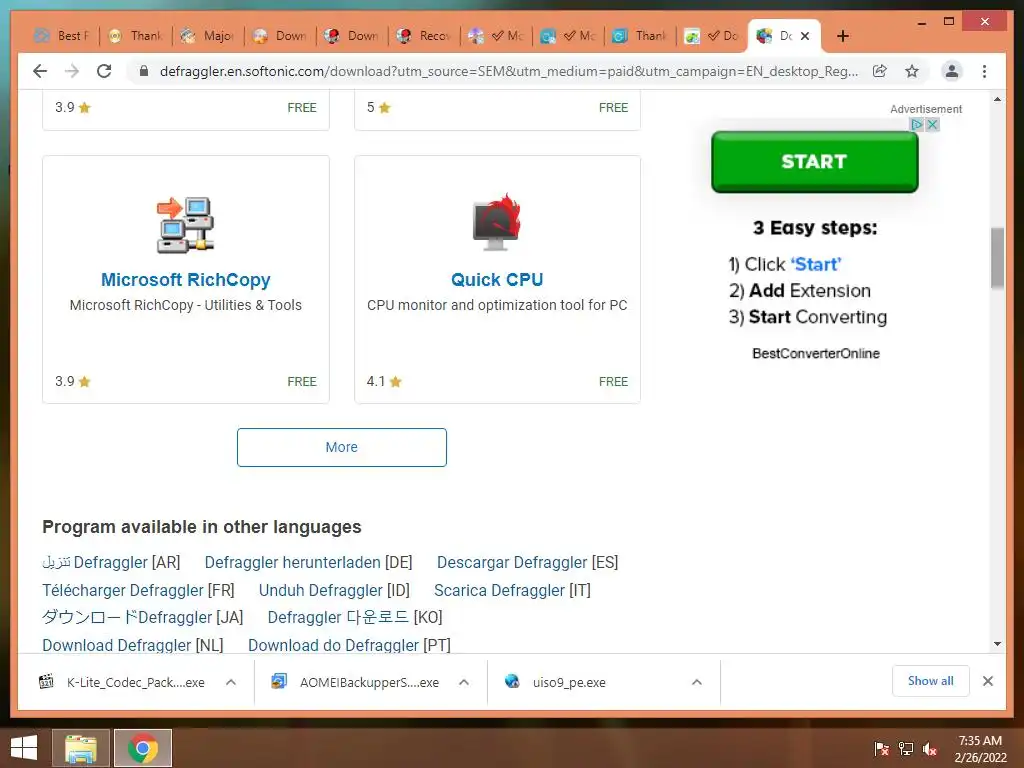The image size is (1024, 768).
Task: Click the address bar URL
Action: tap(509, 71)
